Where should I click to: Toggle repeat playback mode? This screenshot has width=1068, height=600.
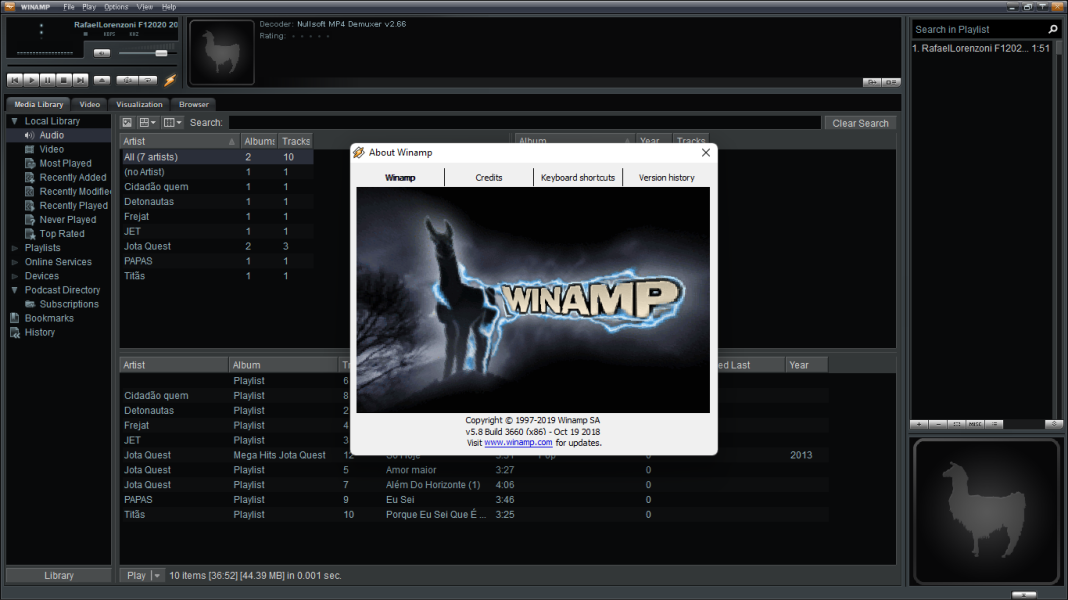[x=146, y=79]
